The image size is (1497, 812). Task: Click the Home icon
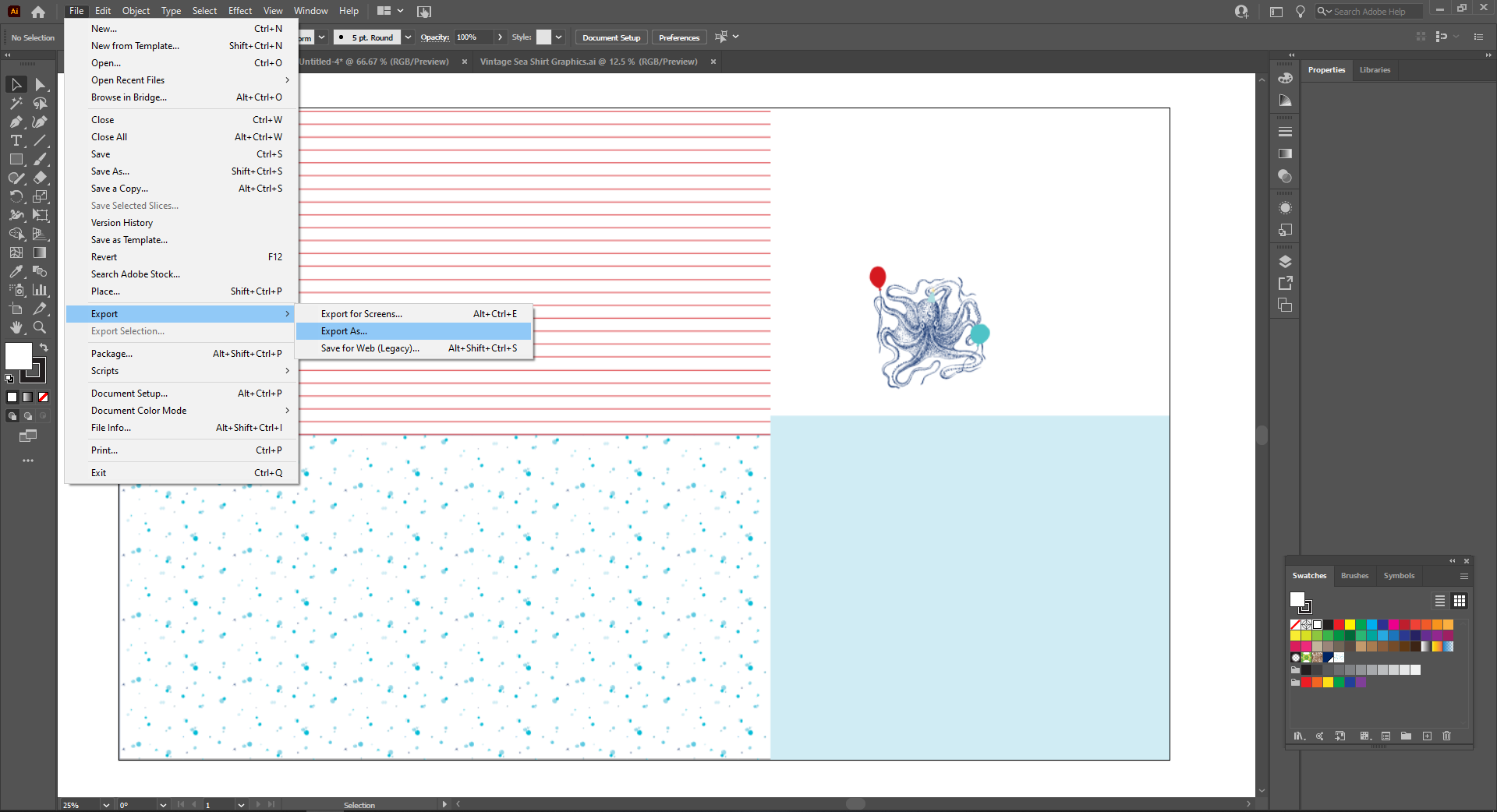(x=37, y=12)
